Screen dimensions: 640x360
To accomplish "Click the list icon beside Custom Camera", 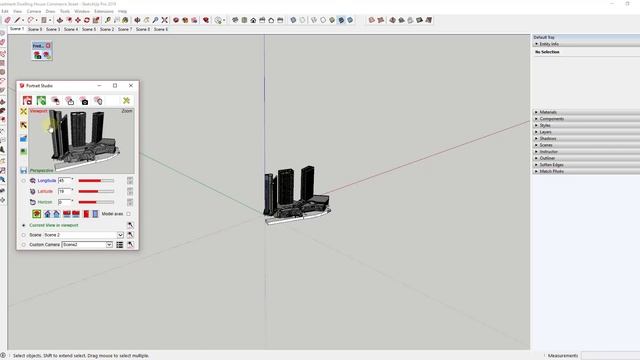I will pyautogui.click(x=120, y=244).
